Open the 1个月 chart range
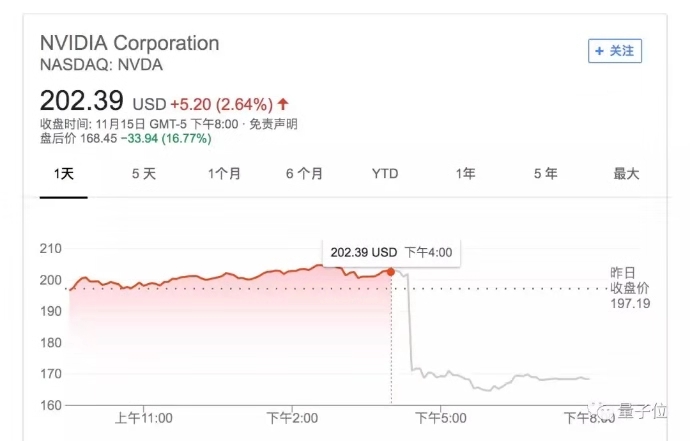The height and width of the screenshot is (441, 690). [224, 173]
